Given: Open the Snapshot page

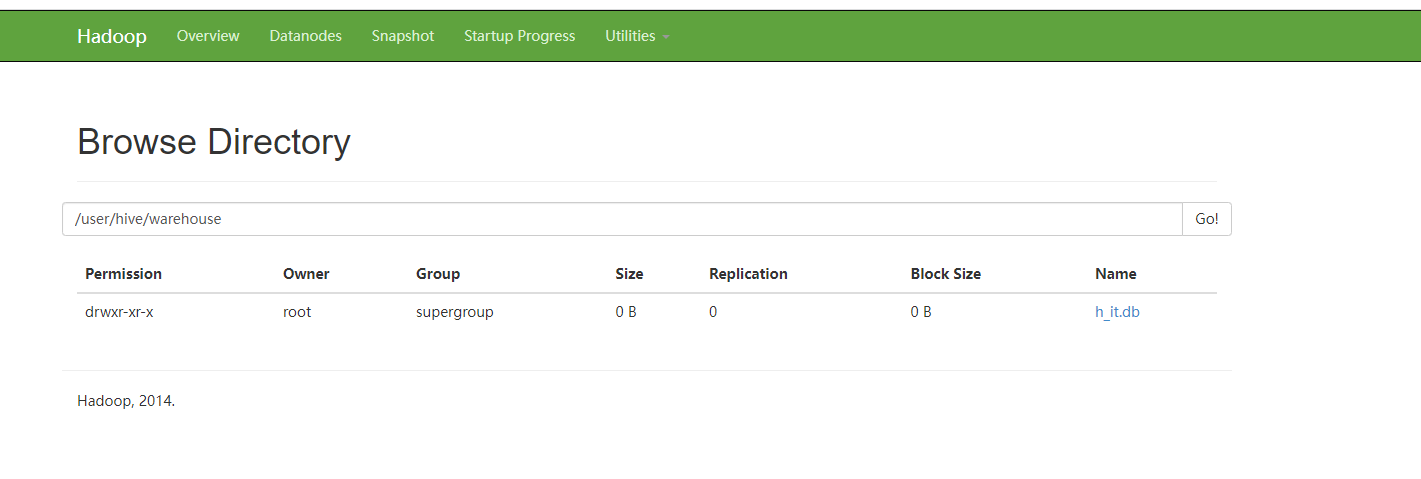Looking at the screenshot, I should (403, 36).
